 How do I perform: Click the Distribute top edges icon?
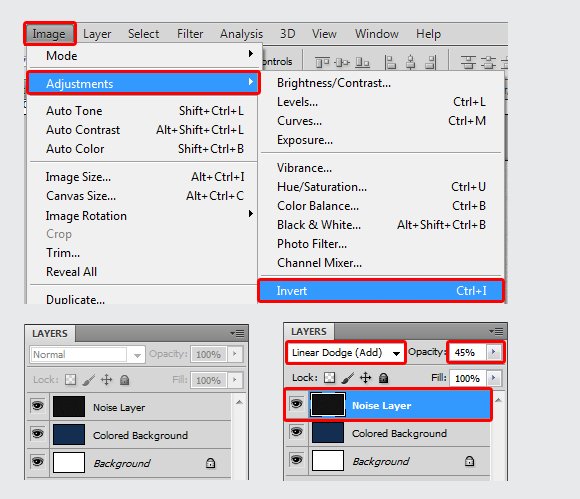point(468,63)
